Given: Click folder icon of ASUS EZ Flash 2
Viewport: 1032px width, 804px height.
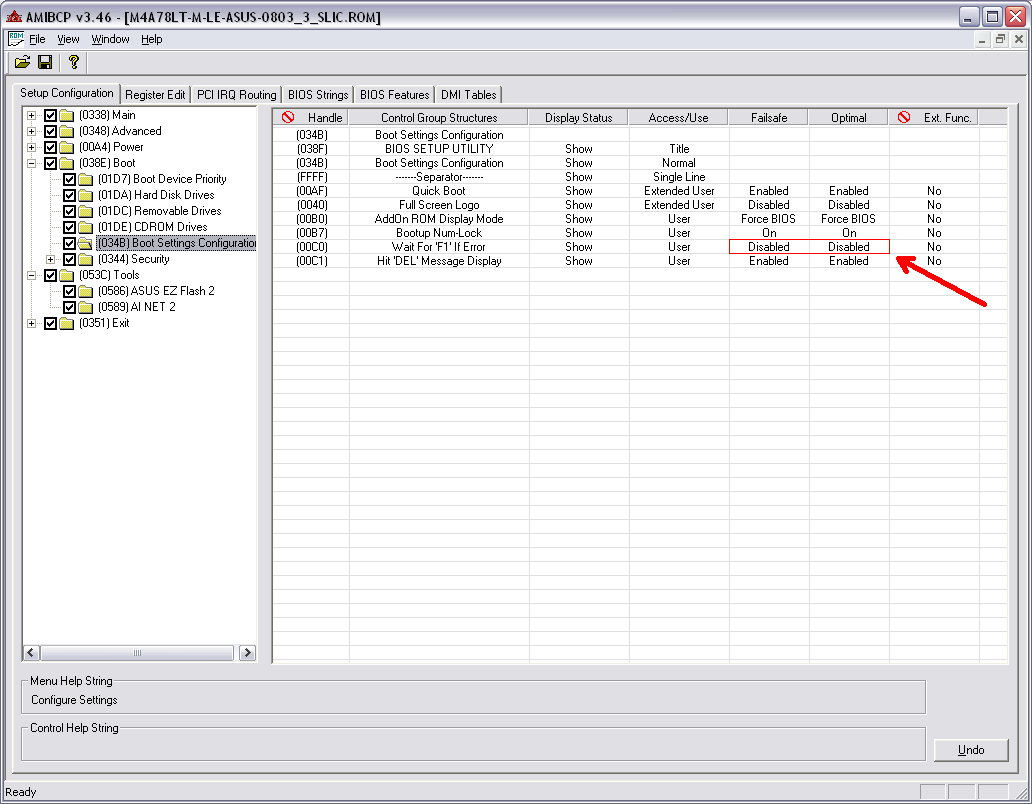Looking at the screenshot, I should pyautogui.click(x=86, y=291).
